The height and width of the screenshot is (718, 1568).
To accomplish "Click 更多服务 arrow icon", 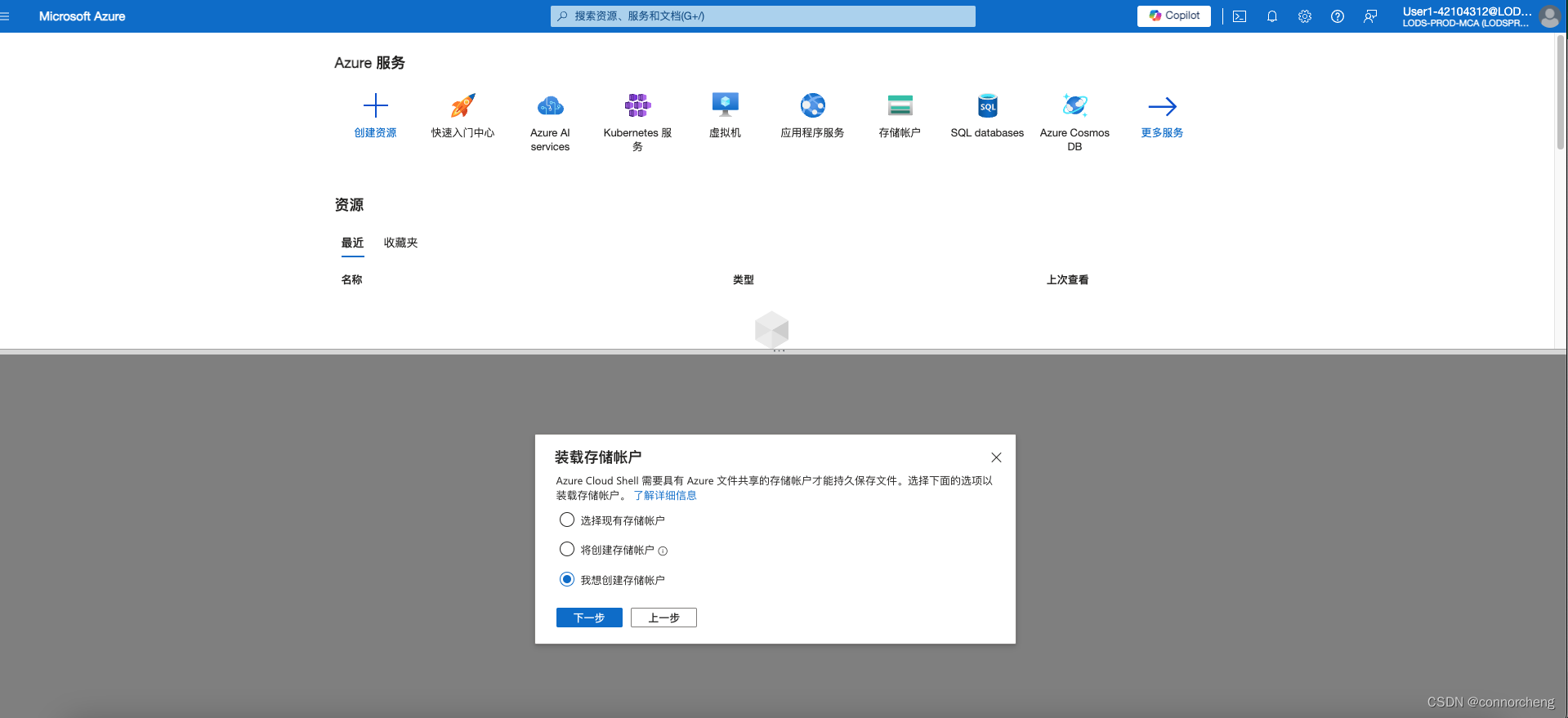I will 1162,106.
